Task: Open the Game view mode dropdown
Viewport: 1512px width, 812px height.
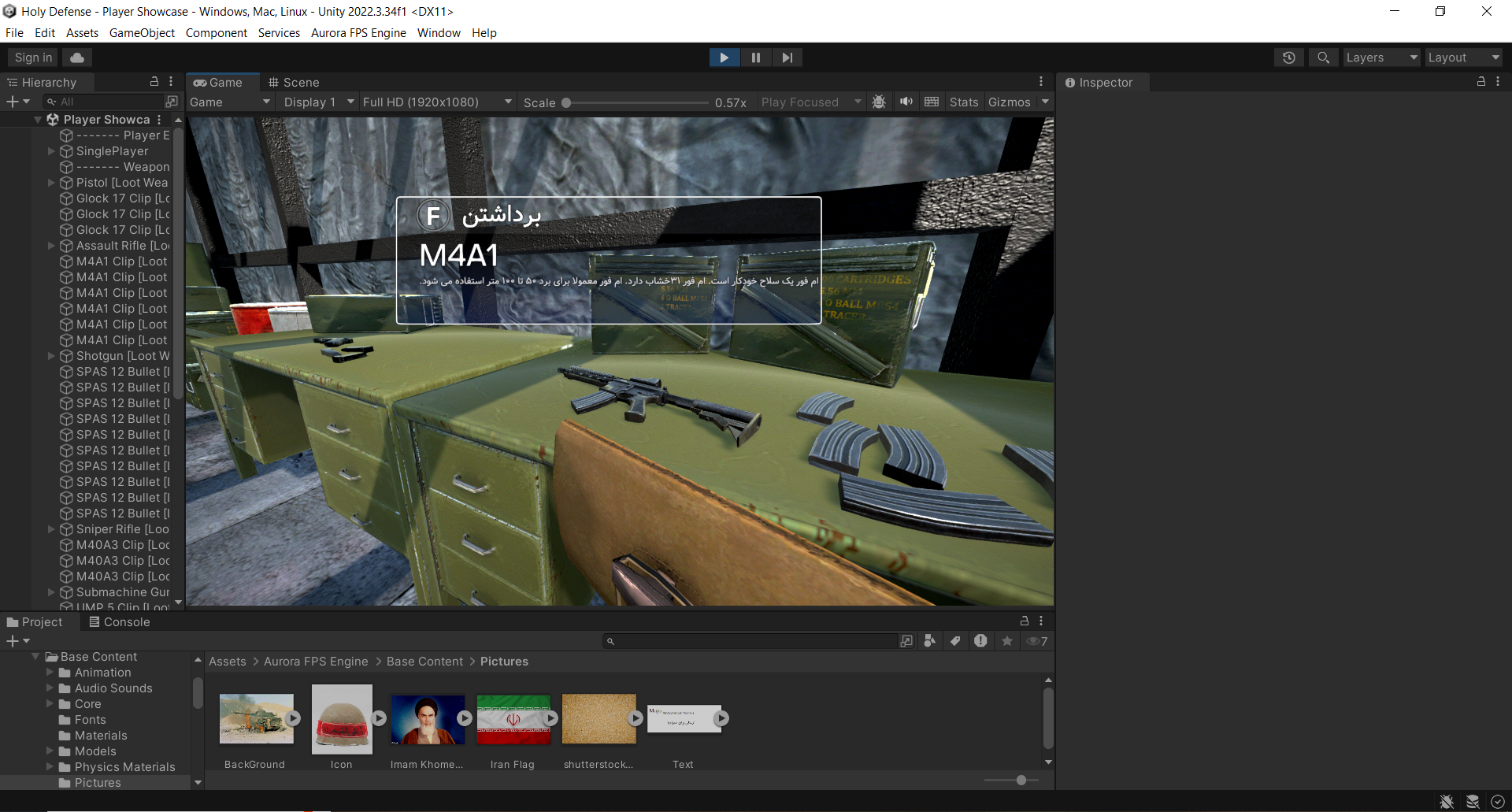Action: point(230,102)
